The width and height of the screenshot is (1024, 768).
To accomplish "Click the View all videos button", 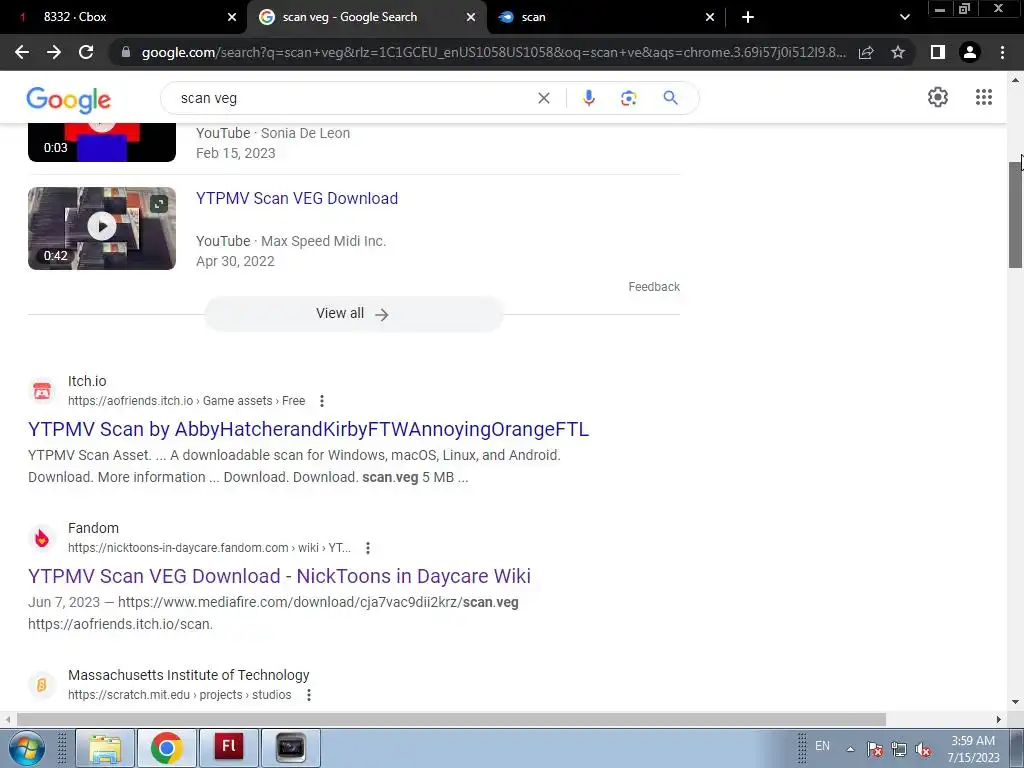I will 353,314.
